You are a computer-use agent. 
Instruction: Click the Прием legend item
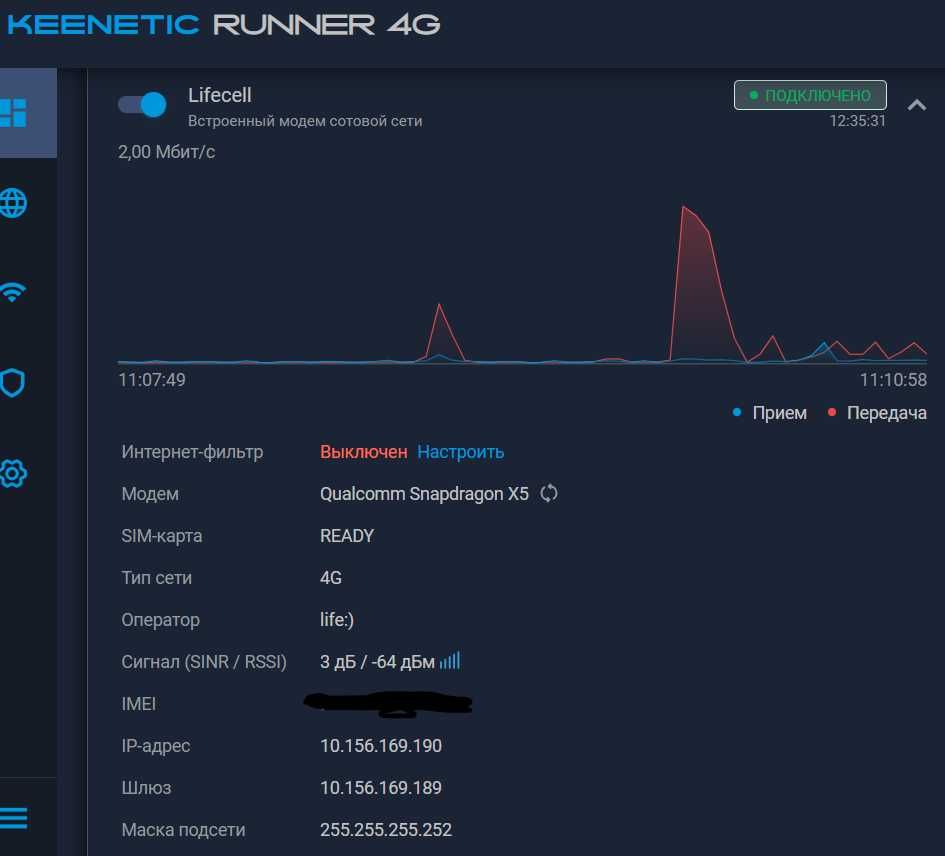coord(770,413)
